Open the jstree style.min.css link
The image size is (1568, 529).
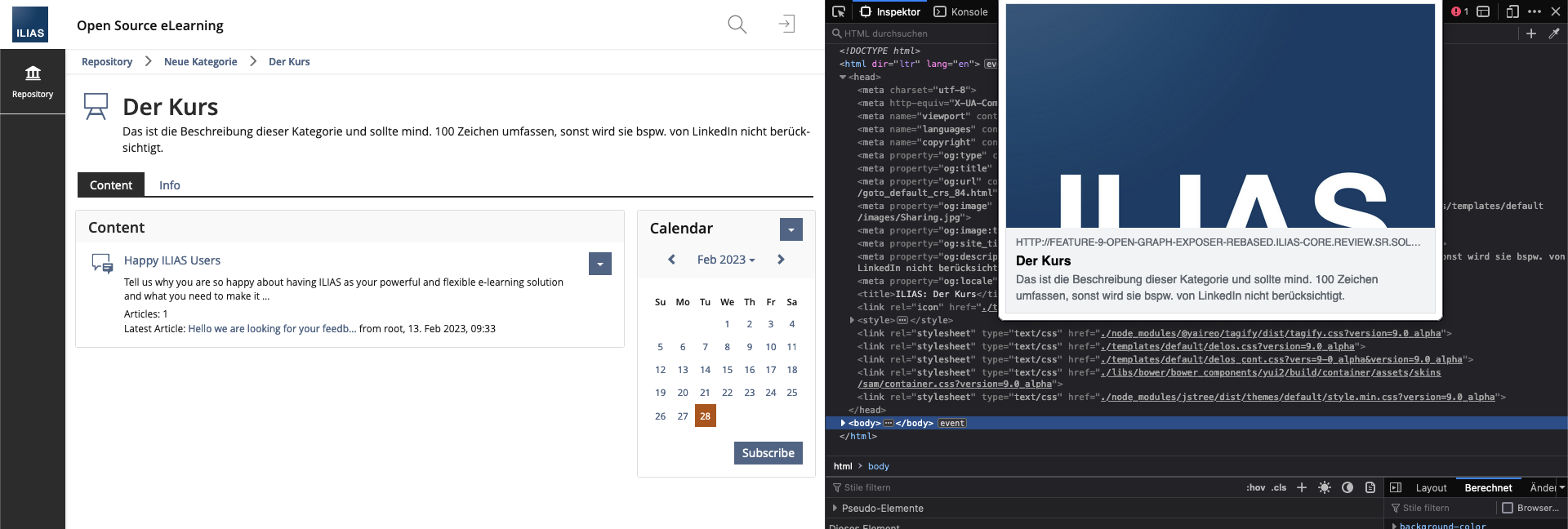tap(1298, 397)
